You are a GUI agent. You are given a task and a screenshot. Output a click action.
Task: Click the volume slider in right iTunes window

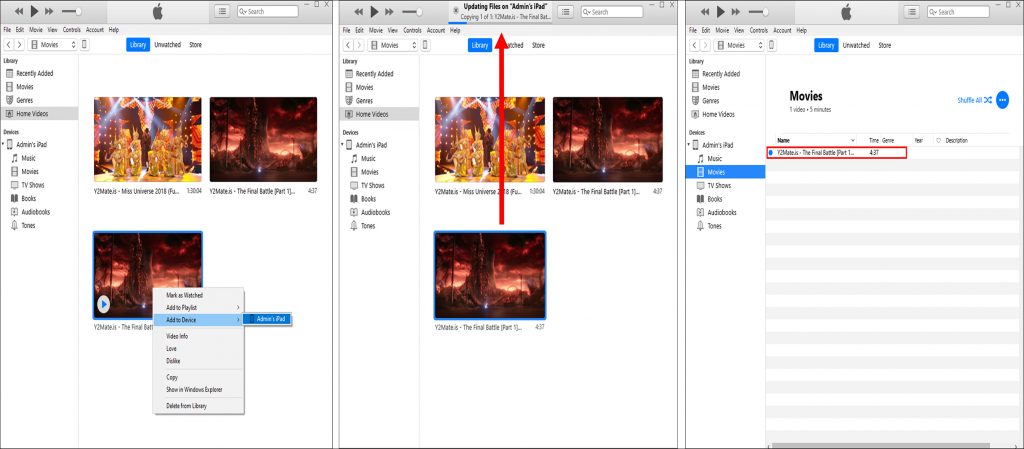[x=759, y=12]
